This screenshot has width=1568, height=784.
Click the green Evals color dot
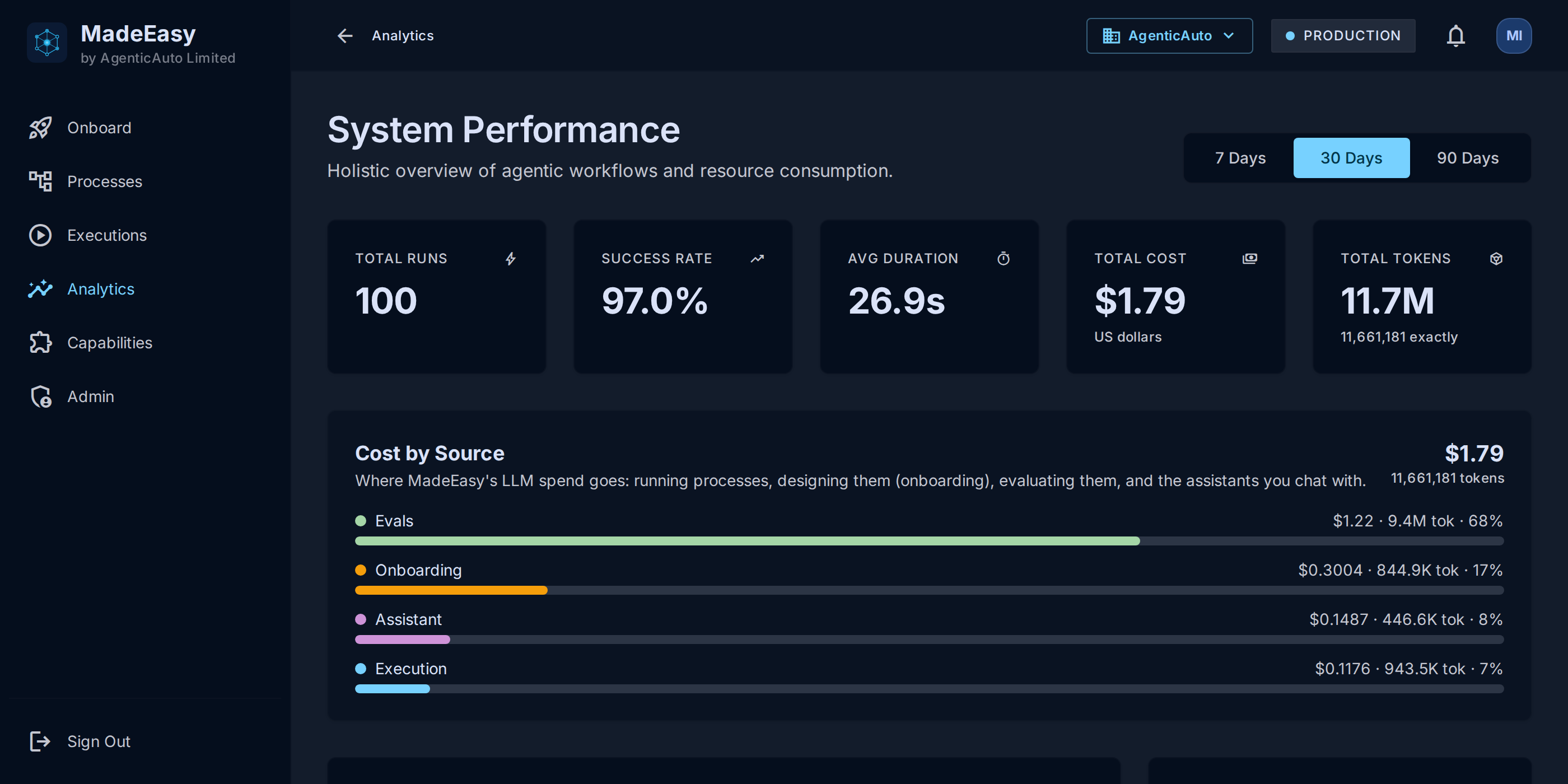pyautogui.click(x=360, y=521)
